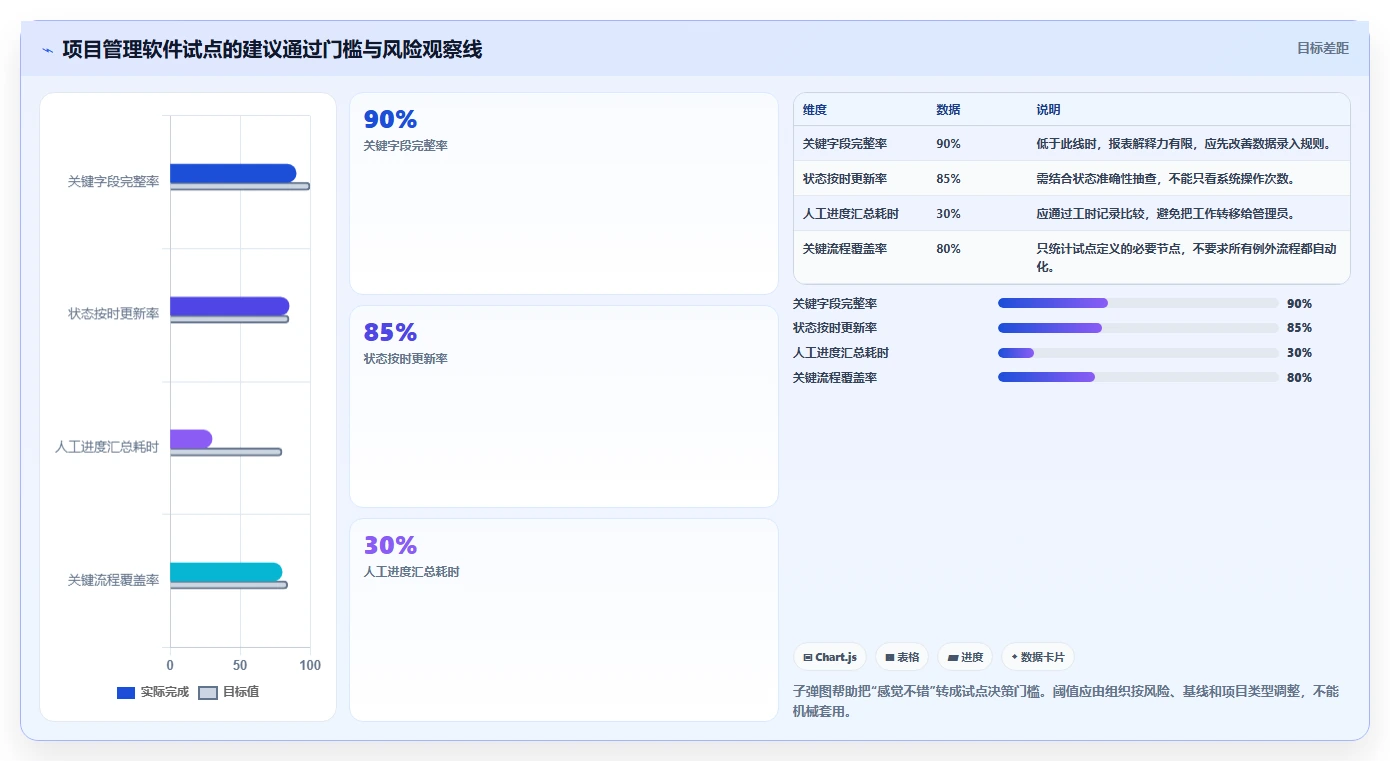Click the 关键字段完整率 progress bar
This screenshot has width=1390, height=761.
coord(1138,303)
